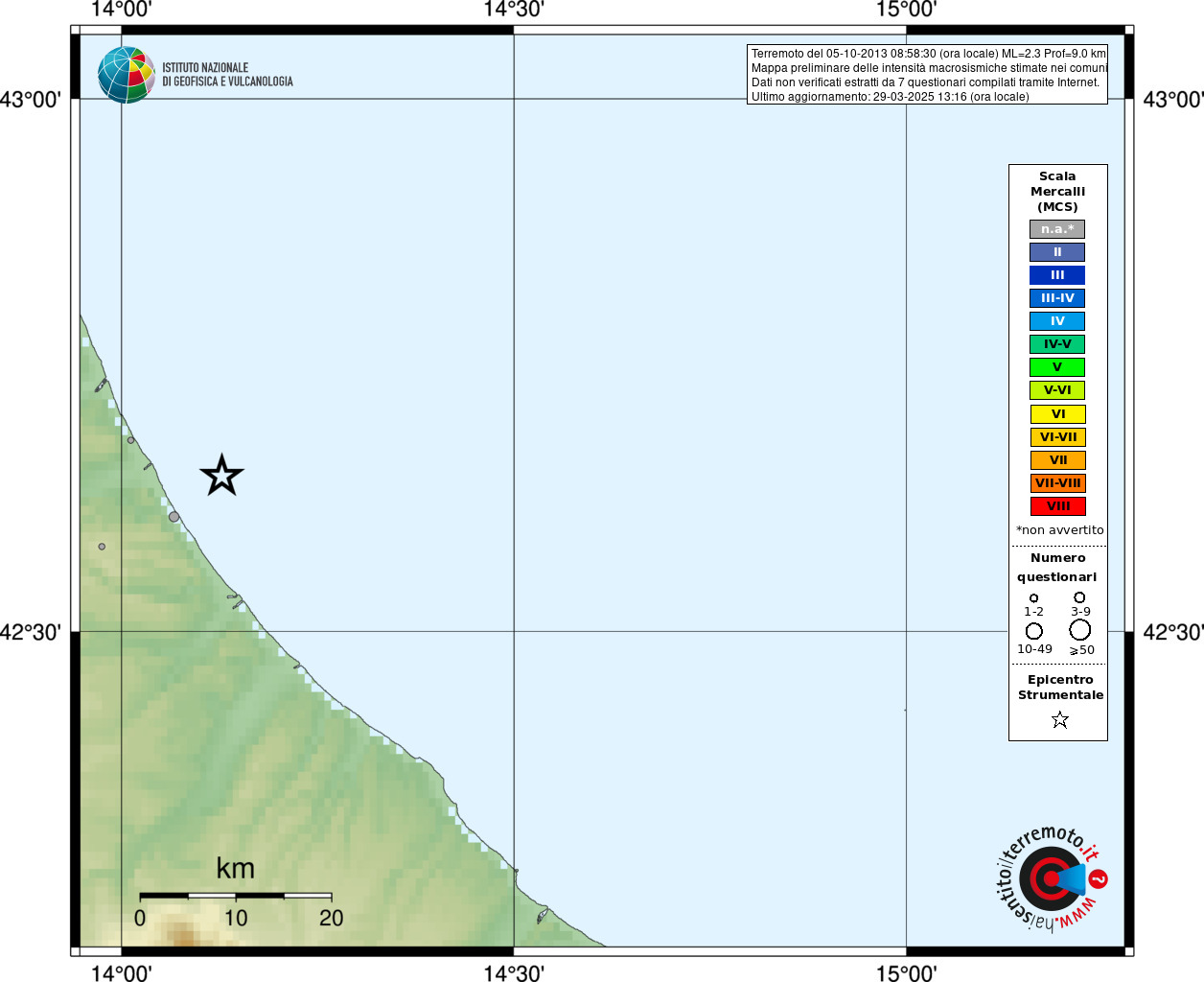Viewport: 1204px width, 982px height.
Task: Click the 'Terremoto del 05-10-2013' header line
Action: 928,54
